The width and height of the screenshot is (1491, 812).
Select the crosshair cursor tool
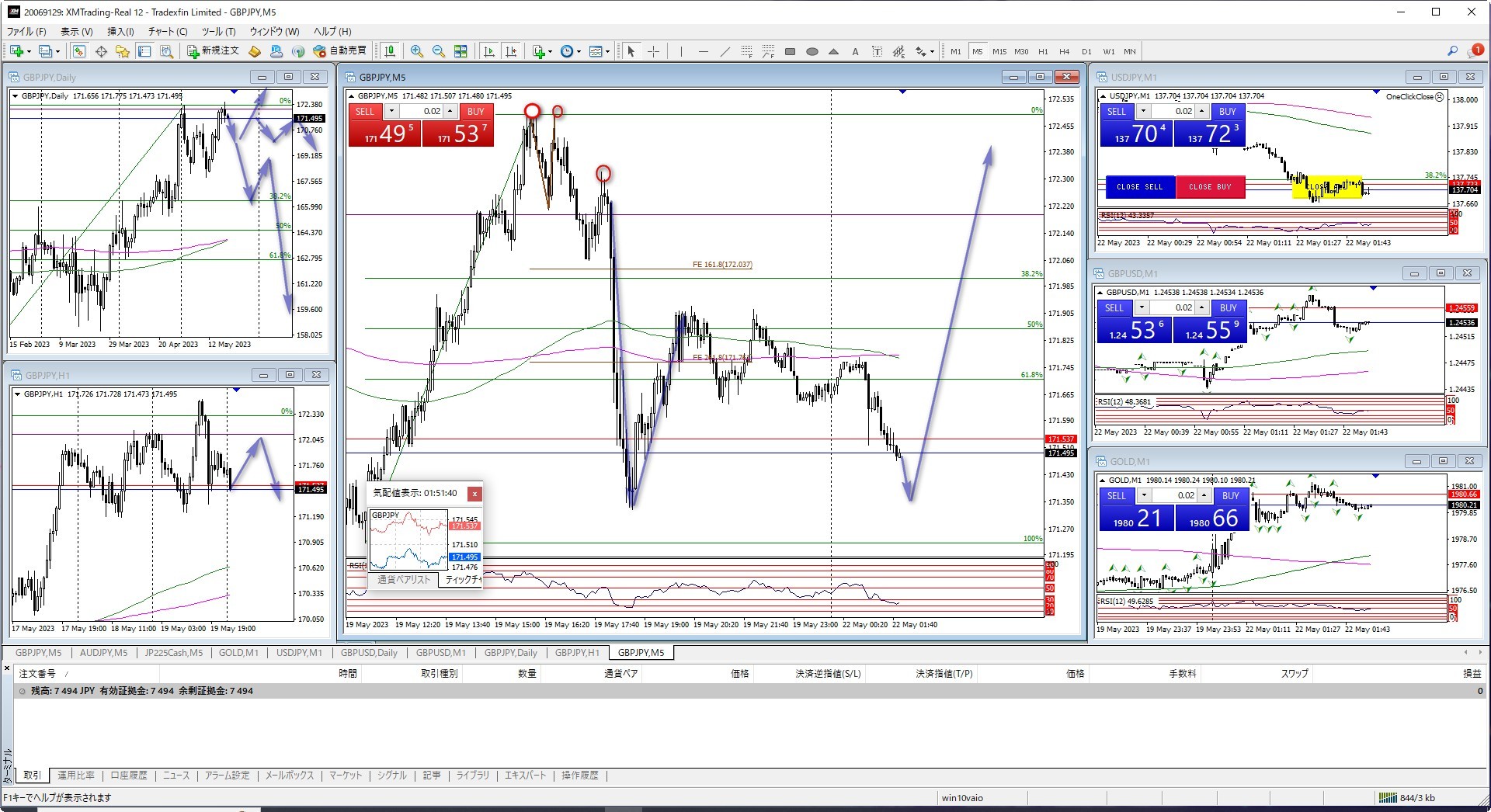click(654, 51)
